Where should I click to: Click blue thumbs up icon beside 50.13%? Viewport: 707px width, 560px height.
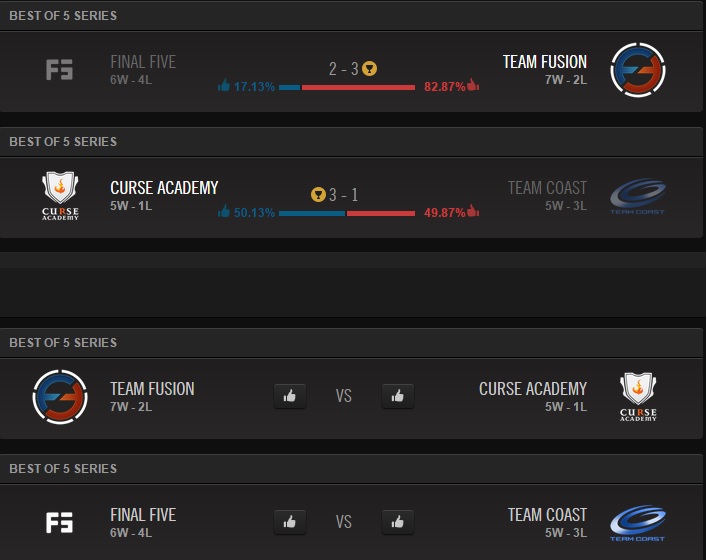[224, 211]
